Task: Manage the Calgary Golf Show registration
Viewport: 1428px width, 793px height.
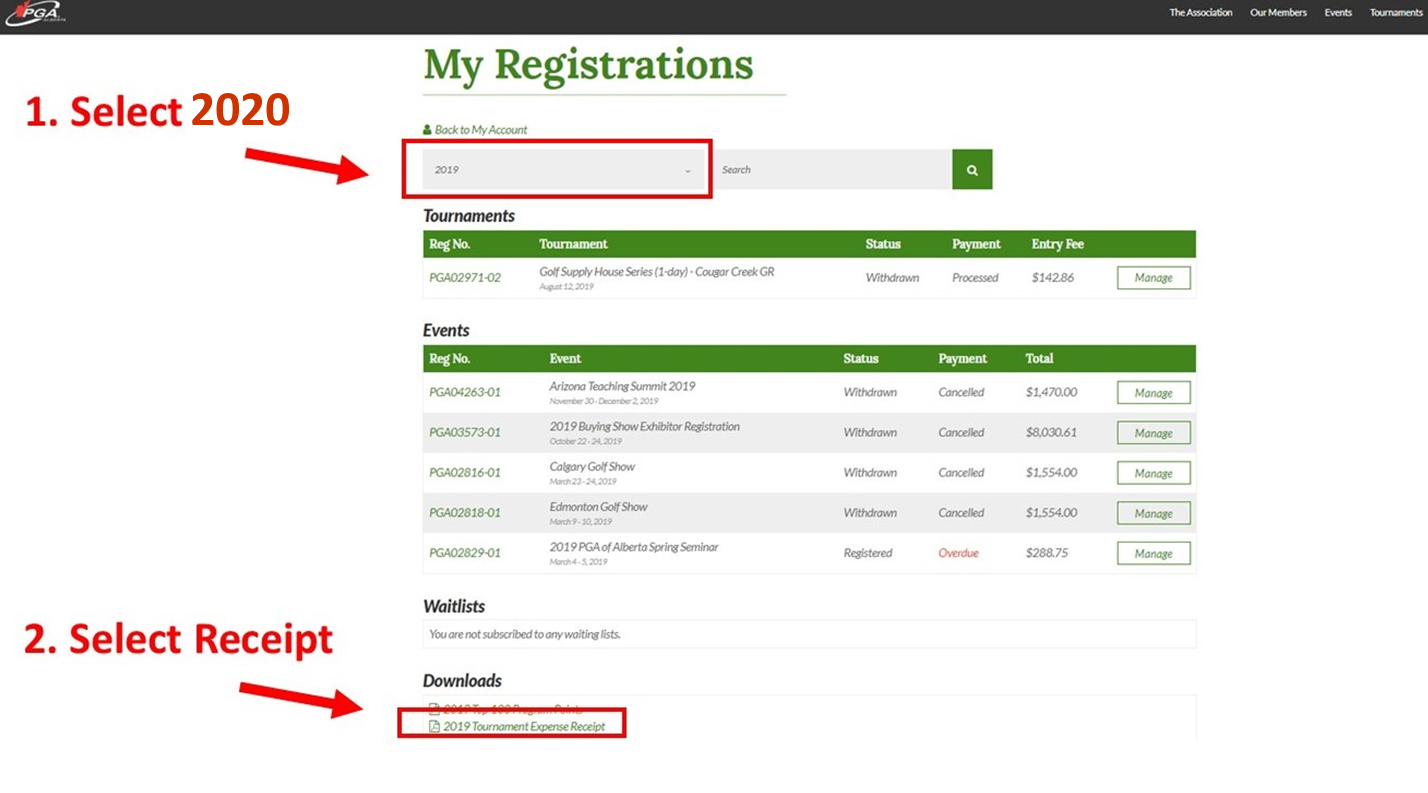Action: pyautogui.click(x=1153, y=473)
